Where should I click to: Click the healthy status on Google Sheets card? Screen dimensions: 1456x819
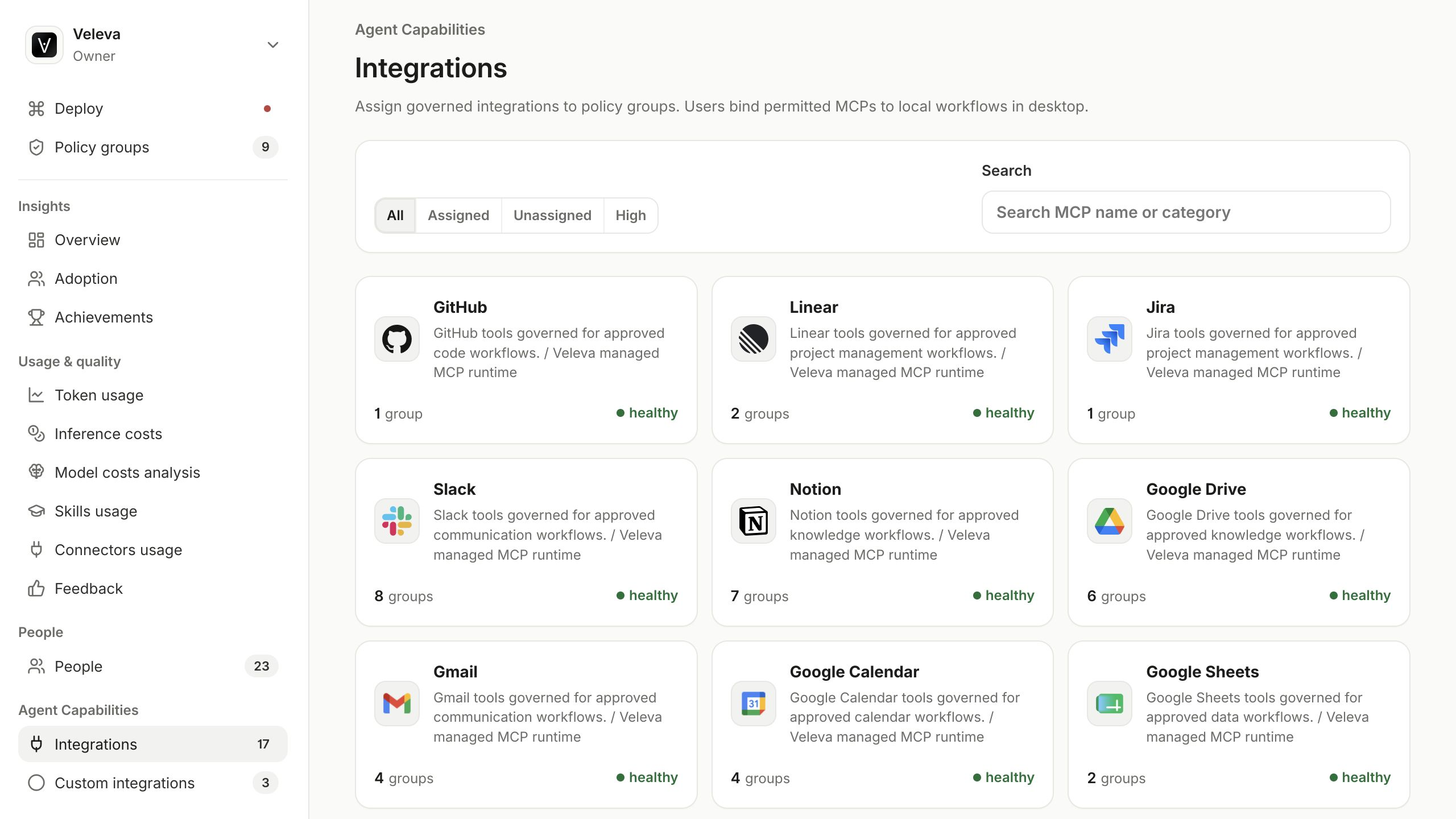tap(1360, 777)
